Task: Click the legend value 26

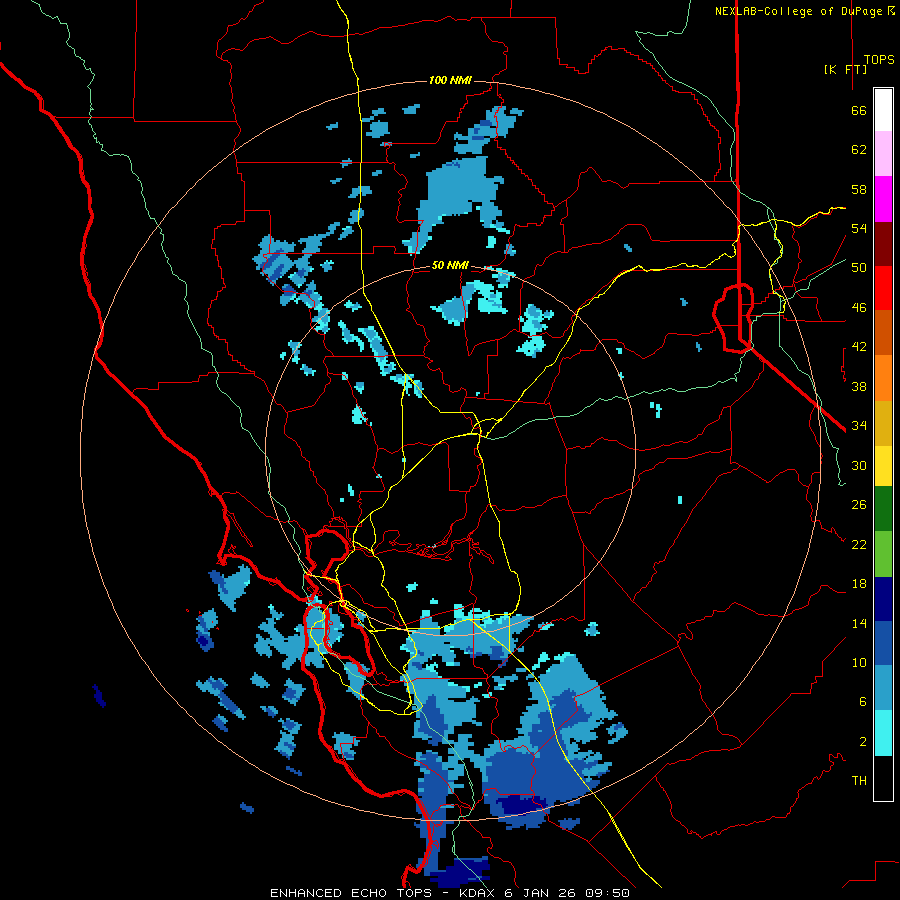Action: [x=859, y=505]
